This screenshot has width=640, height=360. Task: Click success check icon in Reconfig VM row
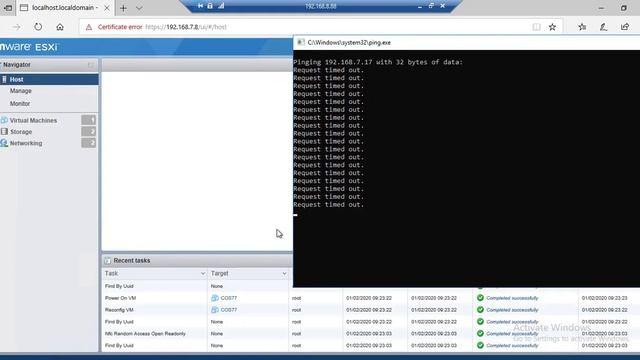click(480, 310)
